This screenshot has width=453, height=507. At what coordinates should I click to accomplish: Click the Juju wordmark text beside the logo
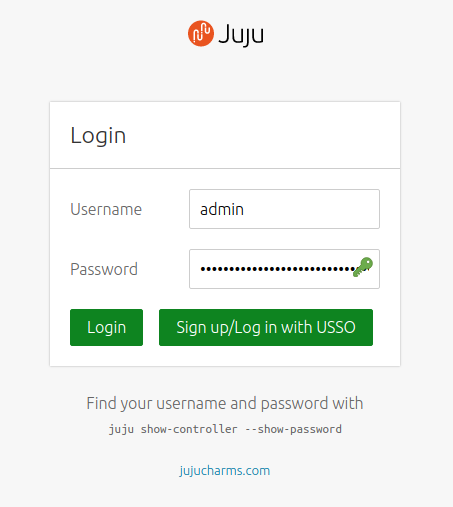241,35
